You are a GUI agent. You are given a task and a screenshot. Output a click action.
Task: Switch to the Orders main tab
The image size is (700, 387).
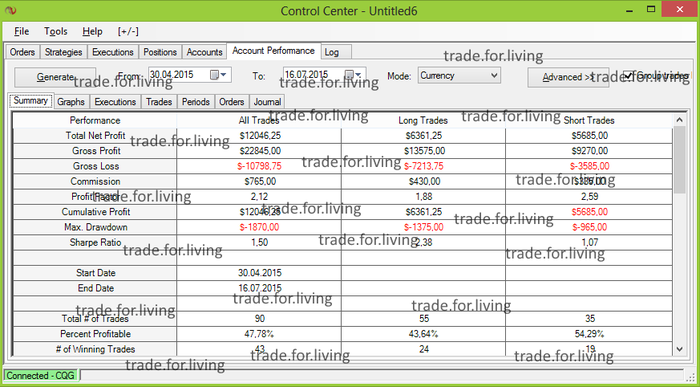tap(22, 52)
